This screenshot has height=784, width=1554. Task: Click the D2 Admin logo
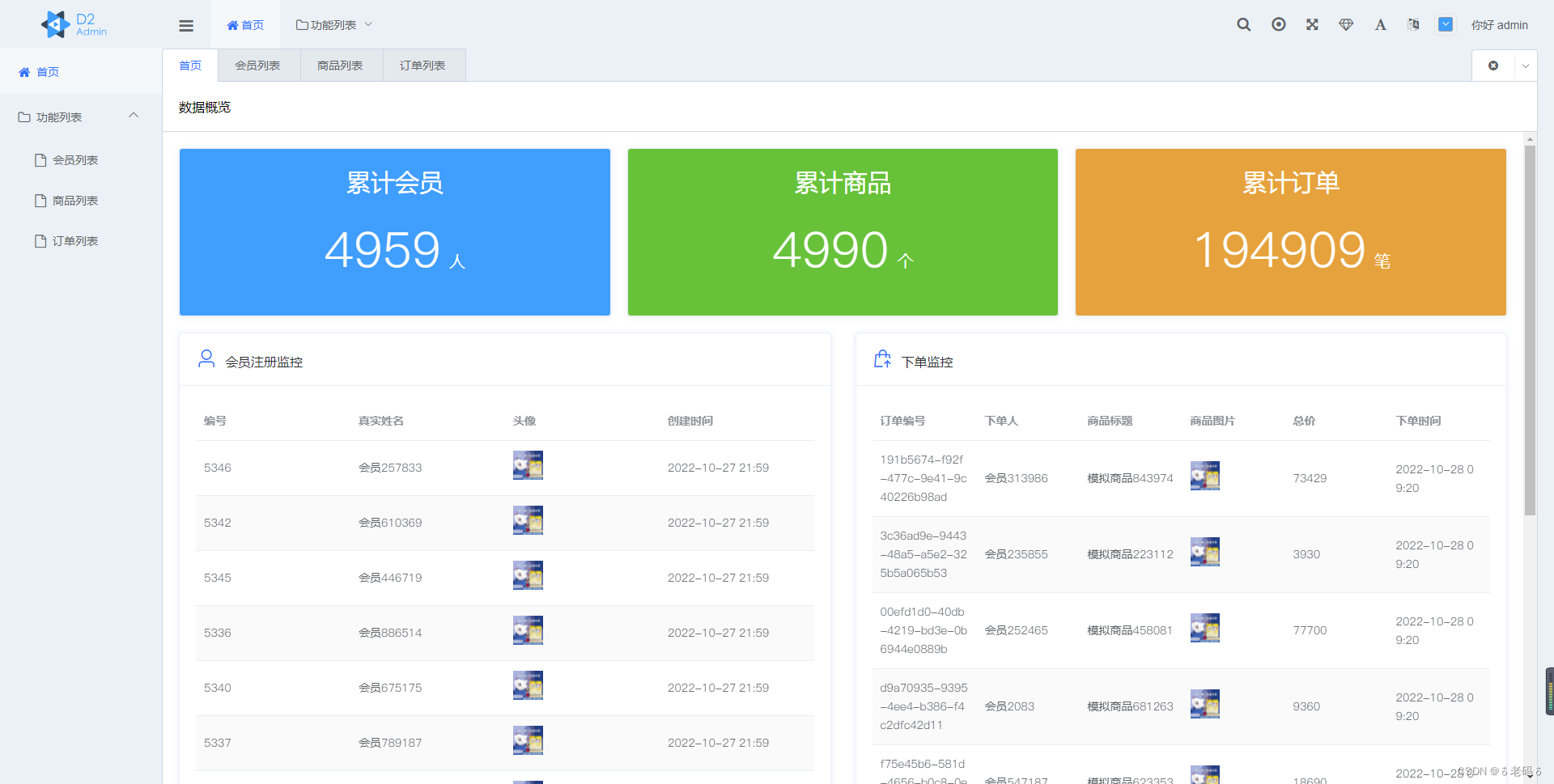point(74,24)
